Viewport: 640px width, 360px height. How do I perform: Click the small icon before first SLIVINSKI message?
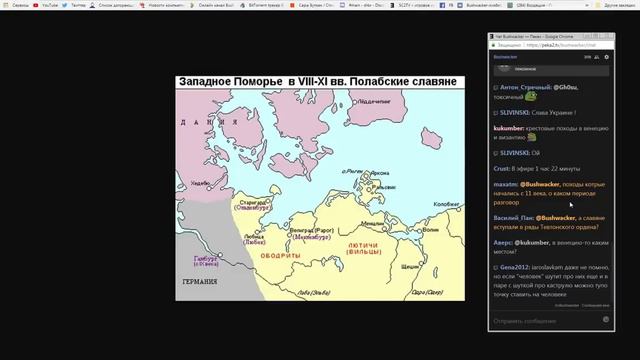496,113
